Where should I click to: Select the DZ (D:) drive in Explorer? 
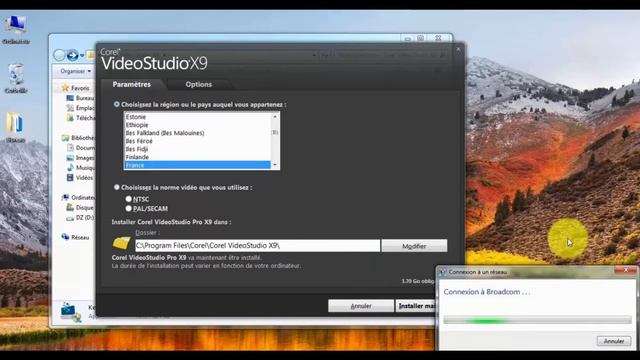pyautogui.click(x=85, y=218)
